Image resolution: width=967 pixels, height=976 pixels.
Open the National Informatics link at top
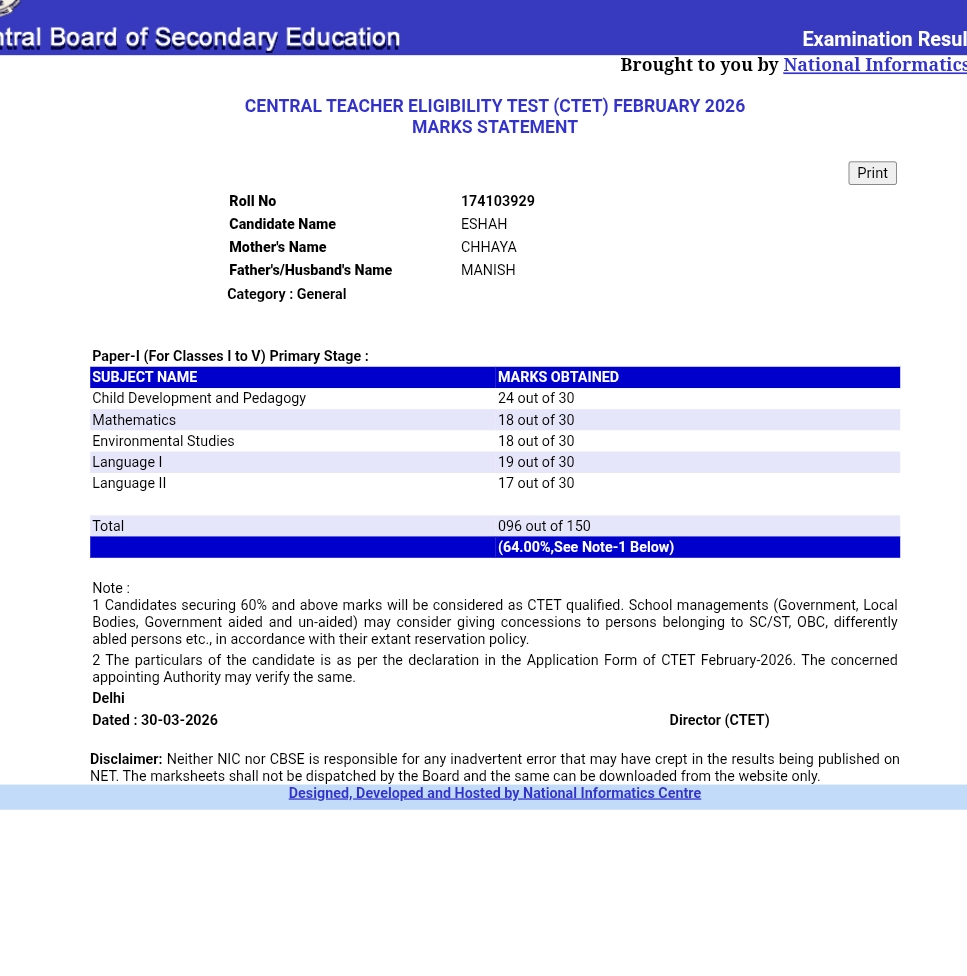point(874,65)
